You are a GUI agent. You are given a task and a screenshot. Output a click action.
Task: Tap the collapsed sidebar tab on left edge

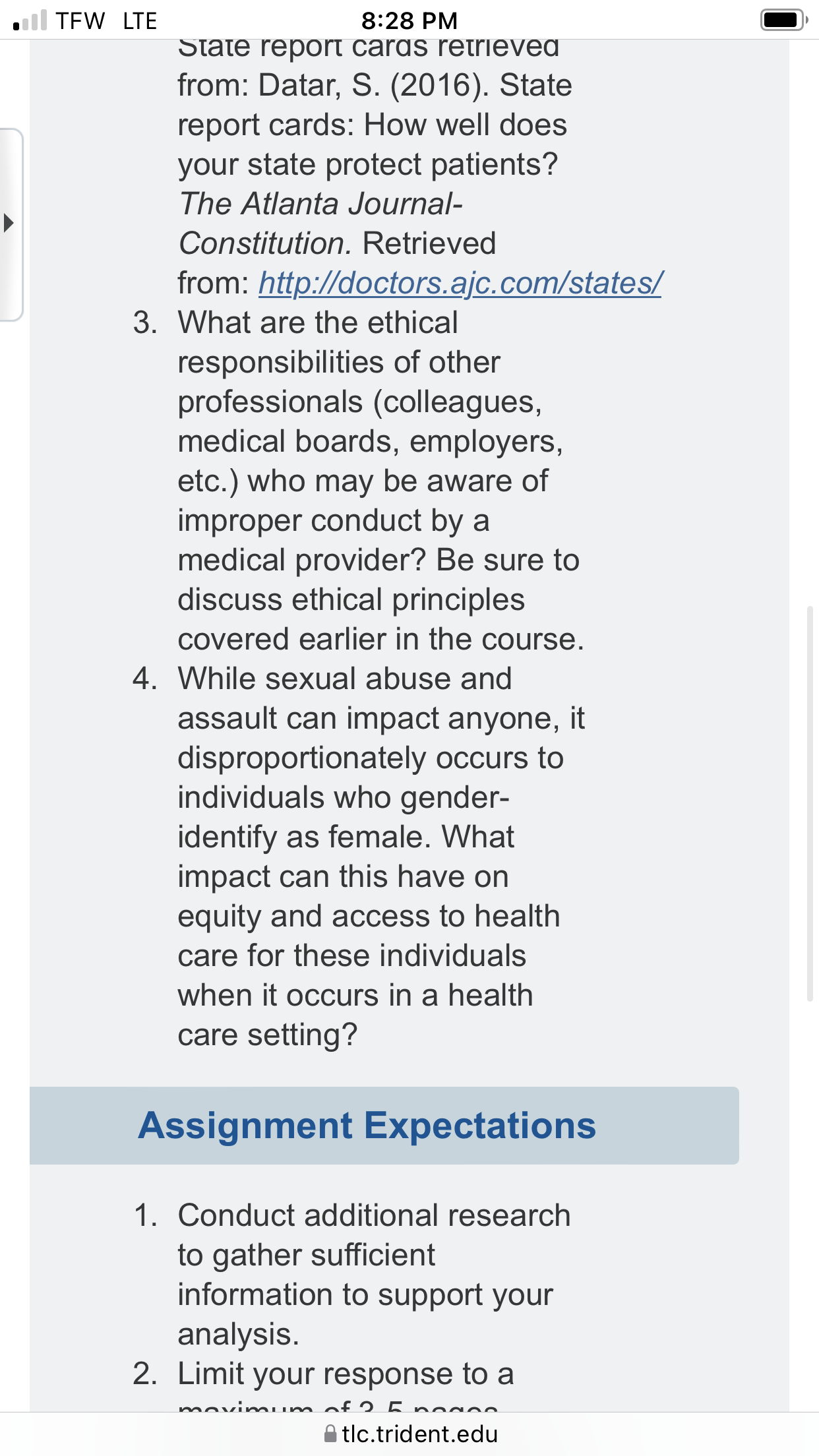point(11,224)
